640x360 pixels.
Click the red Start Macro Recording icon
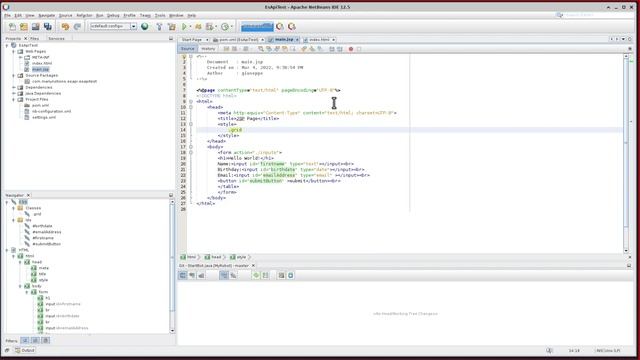(x=351, y=49)
